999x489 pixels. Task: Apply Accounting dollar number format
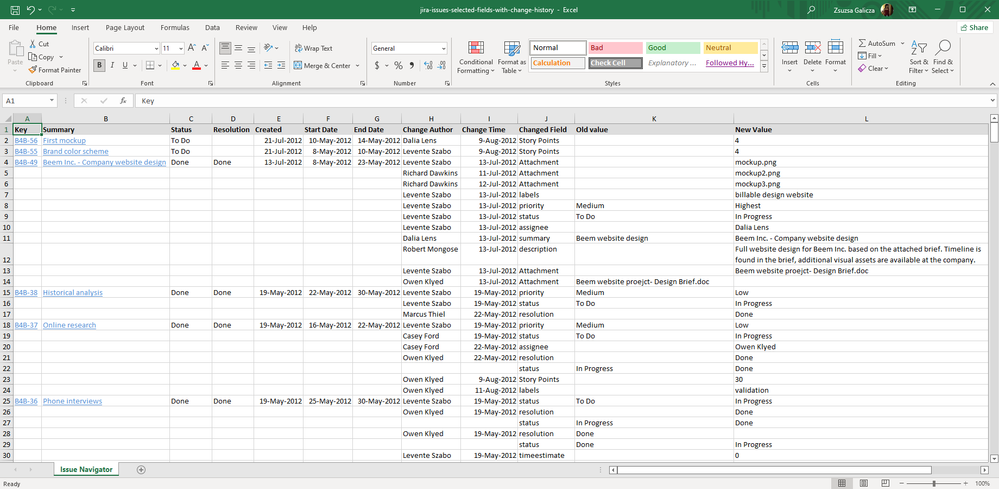click(377, 66)
